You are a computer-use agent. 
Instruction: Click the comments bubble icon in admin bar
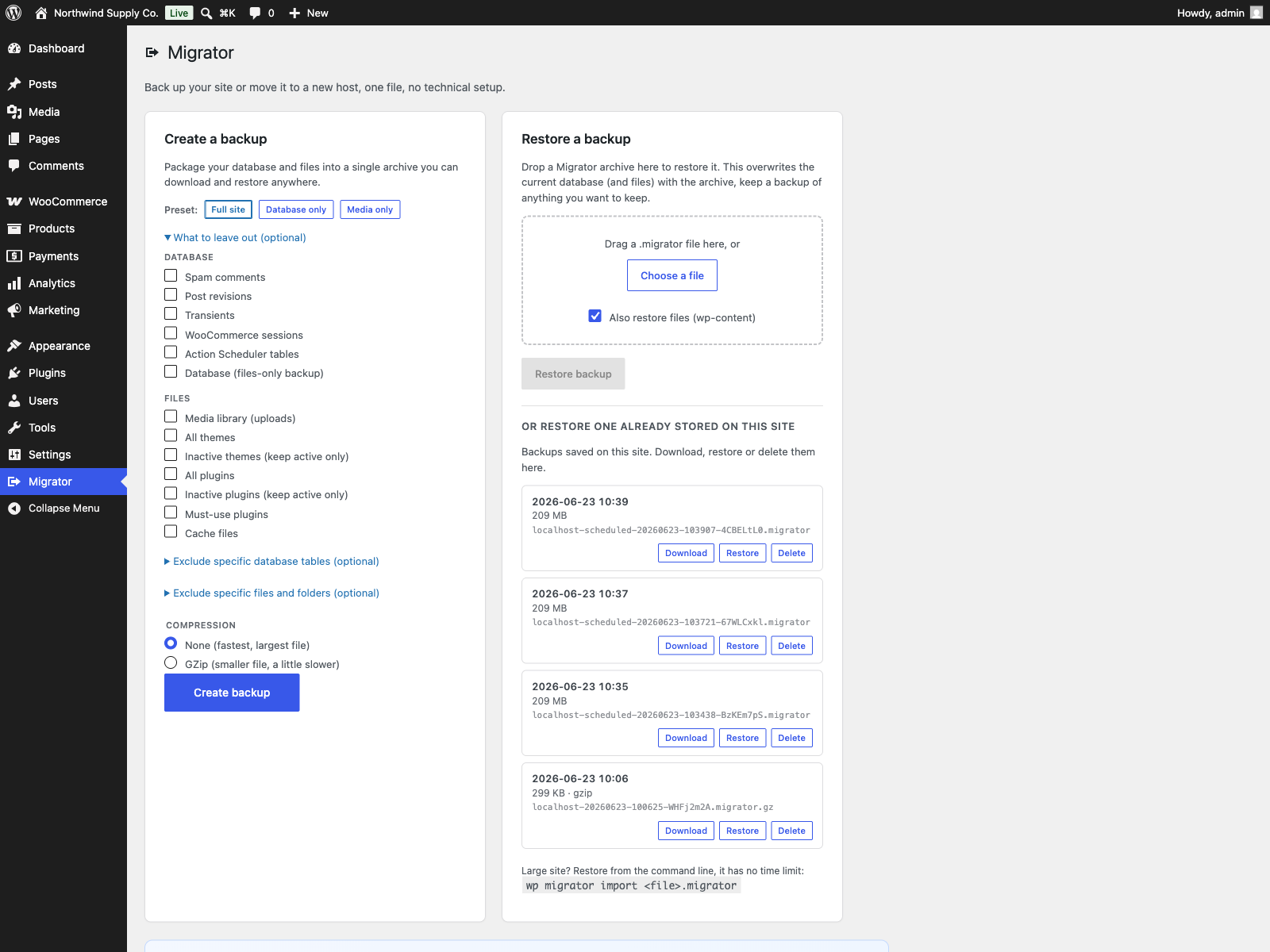255,13
